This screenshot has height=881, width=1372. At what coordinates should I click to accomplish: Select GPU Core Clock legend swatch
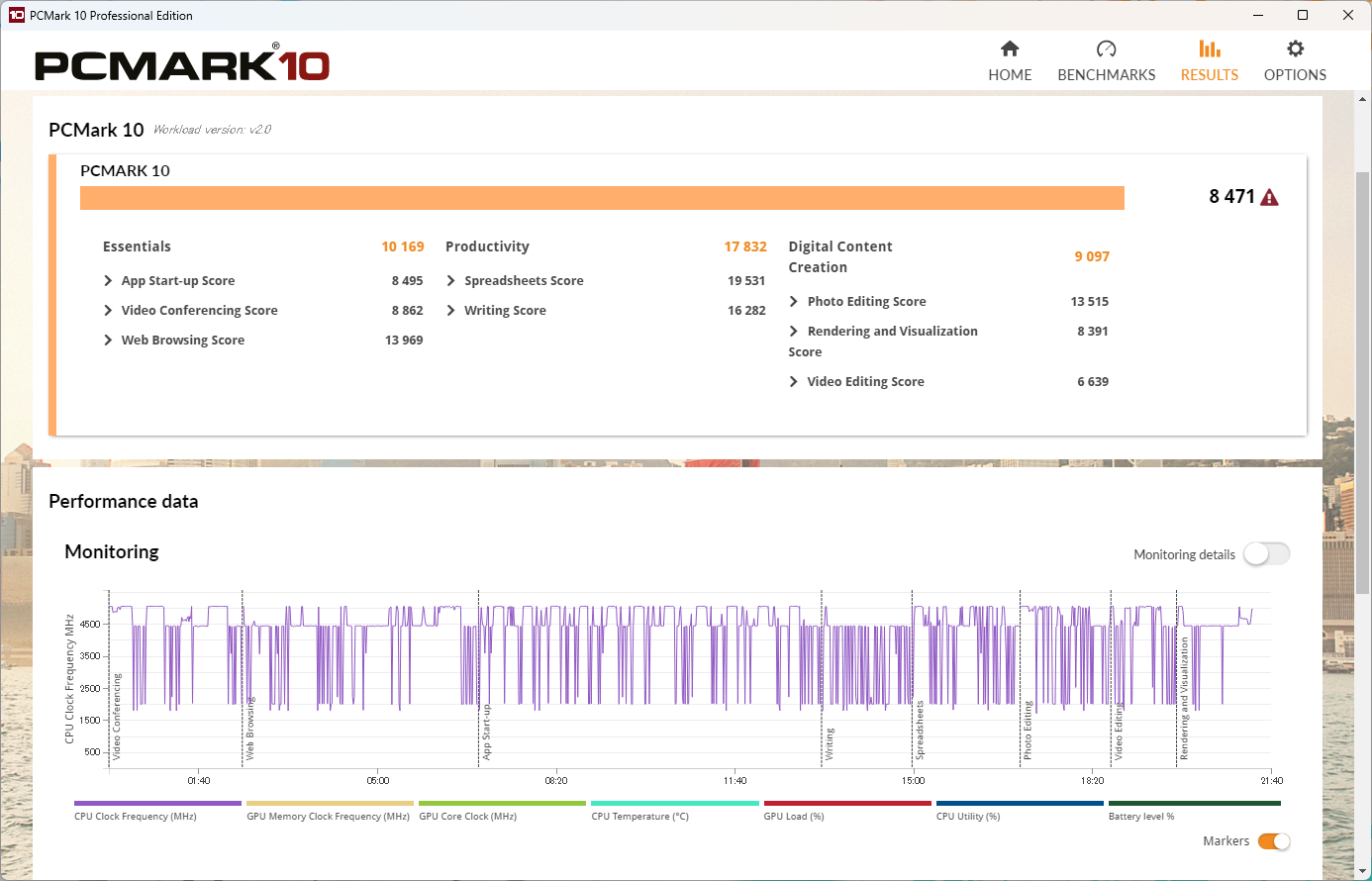[502, 804]
